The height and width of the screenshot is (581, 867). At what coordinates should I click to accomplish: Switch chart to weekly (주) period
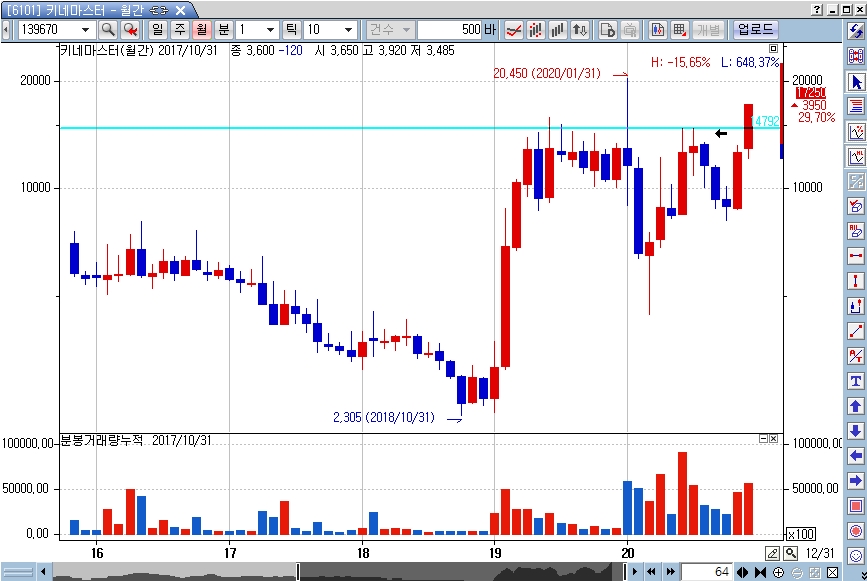click(180, 29)
